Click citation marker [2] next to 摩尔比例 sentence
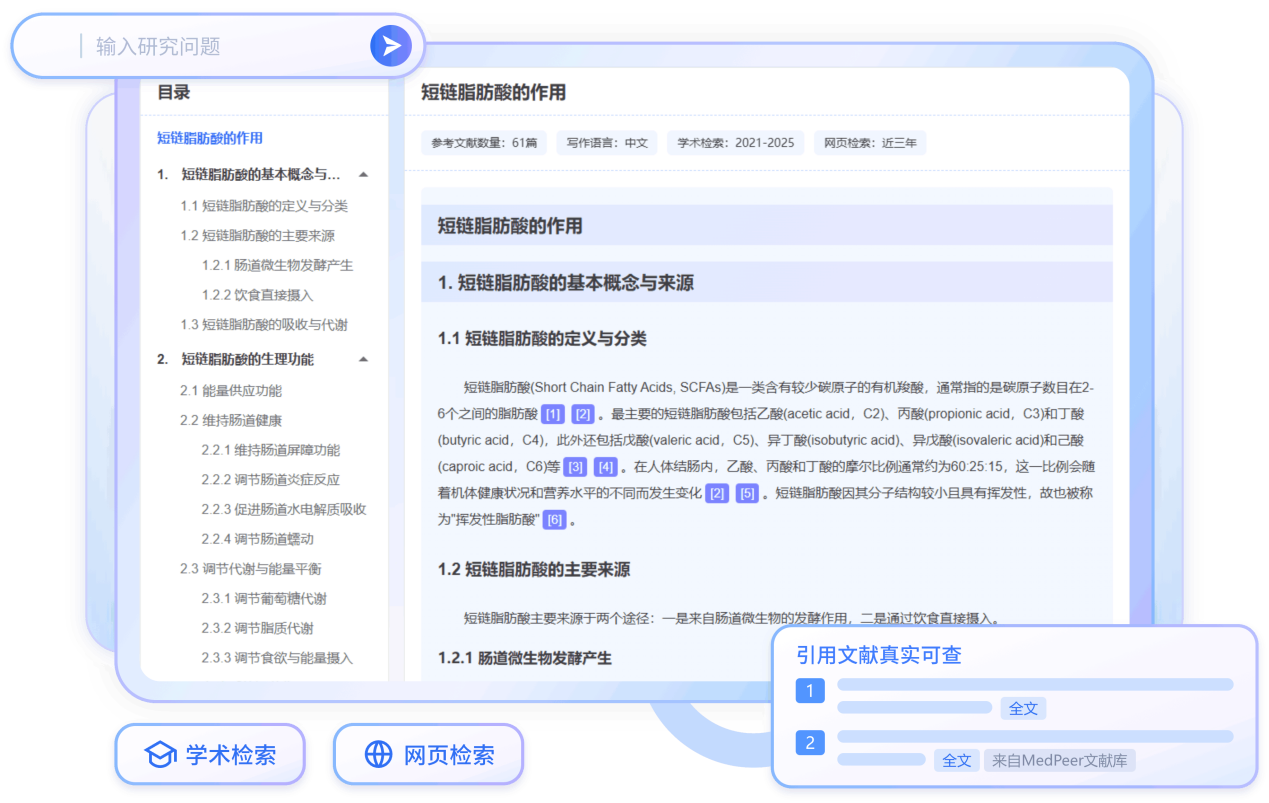 tap(717, 492)
